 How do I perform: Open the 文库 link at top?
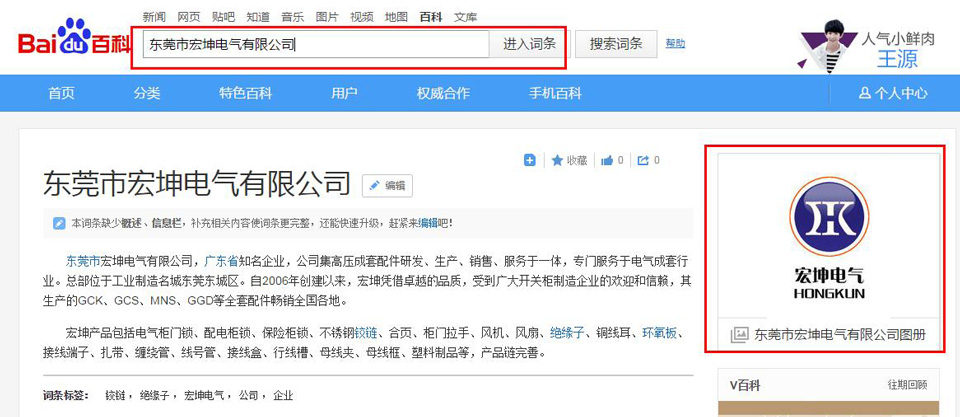point(466,17)
